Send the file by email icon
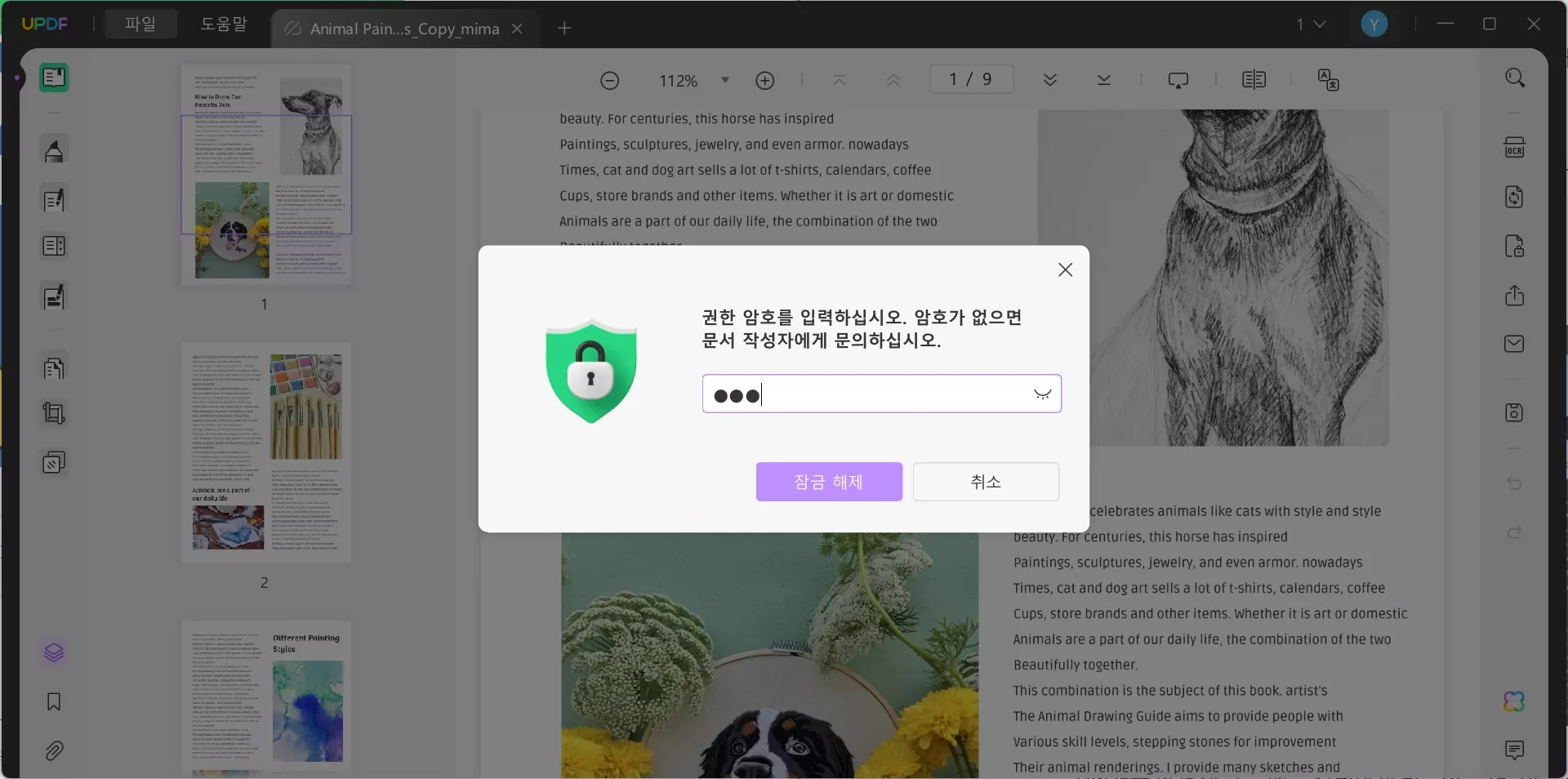 1515,344
